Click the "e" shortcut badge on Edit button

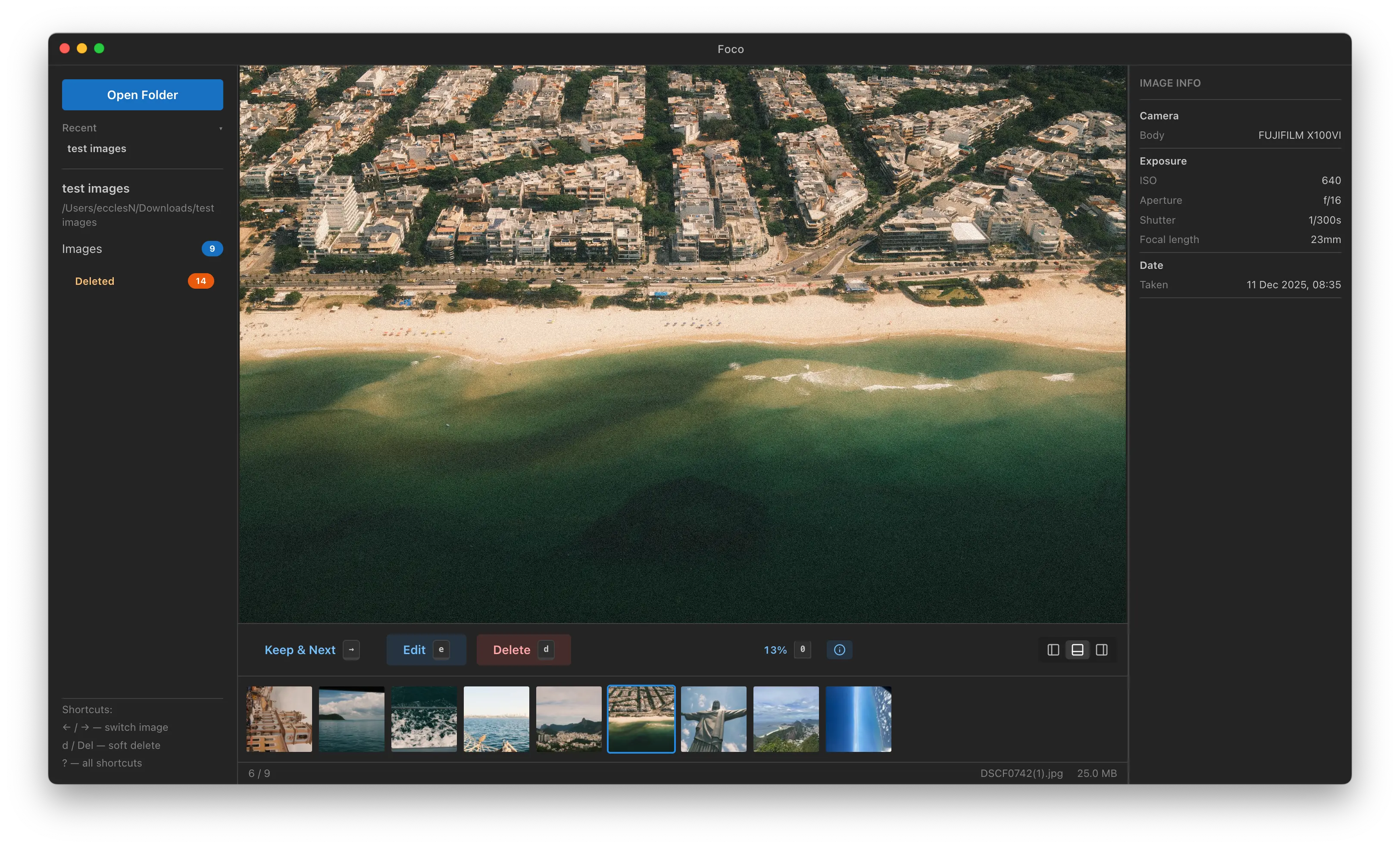(x=441, y=650)
